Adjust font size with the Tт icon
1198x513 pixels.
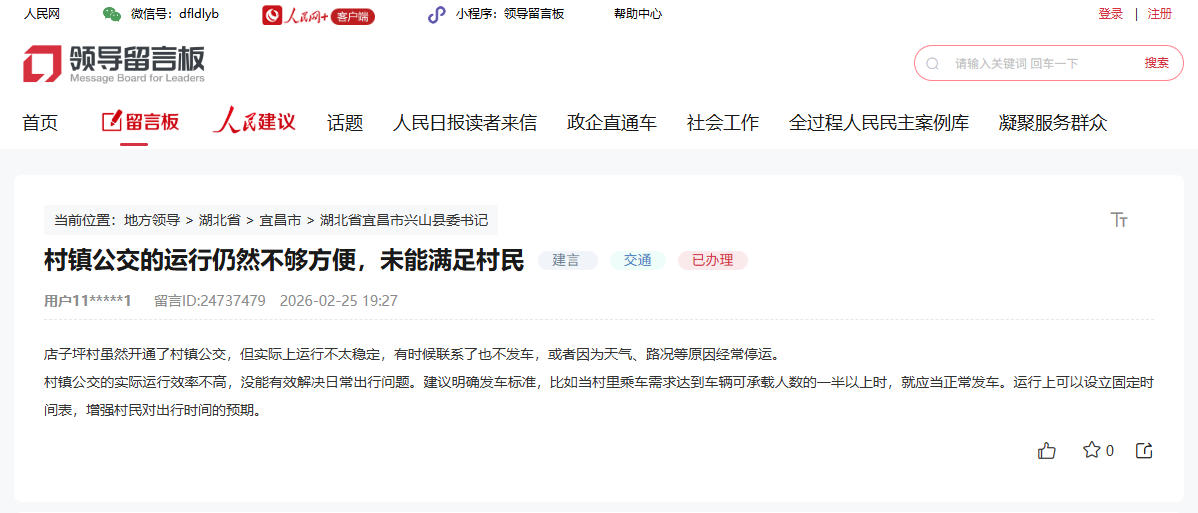point(1119,220)
